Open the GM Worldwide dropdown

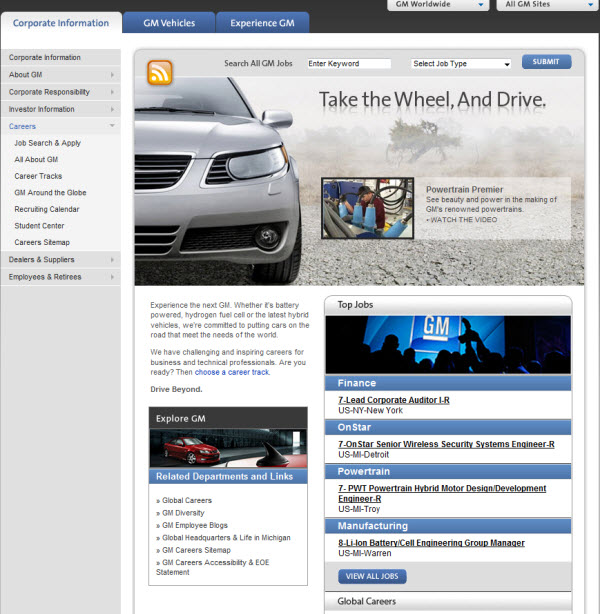437,5
